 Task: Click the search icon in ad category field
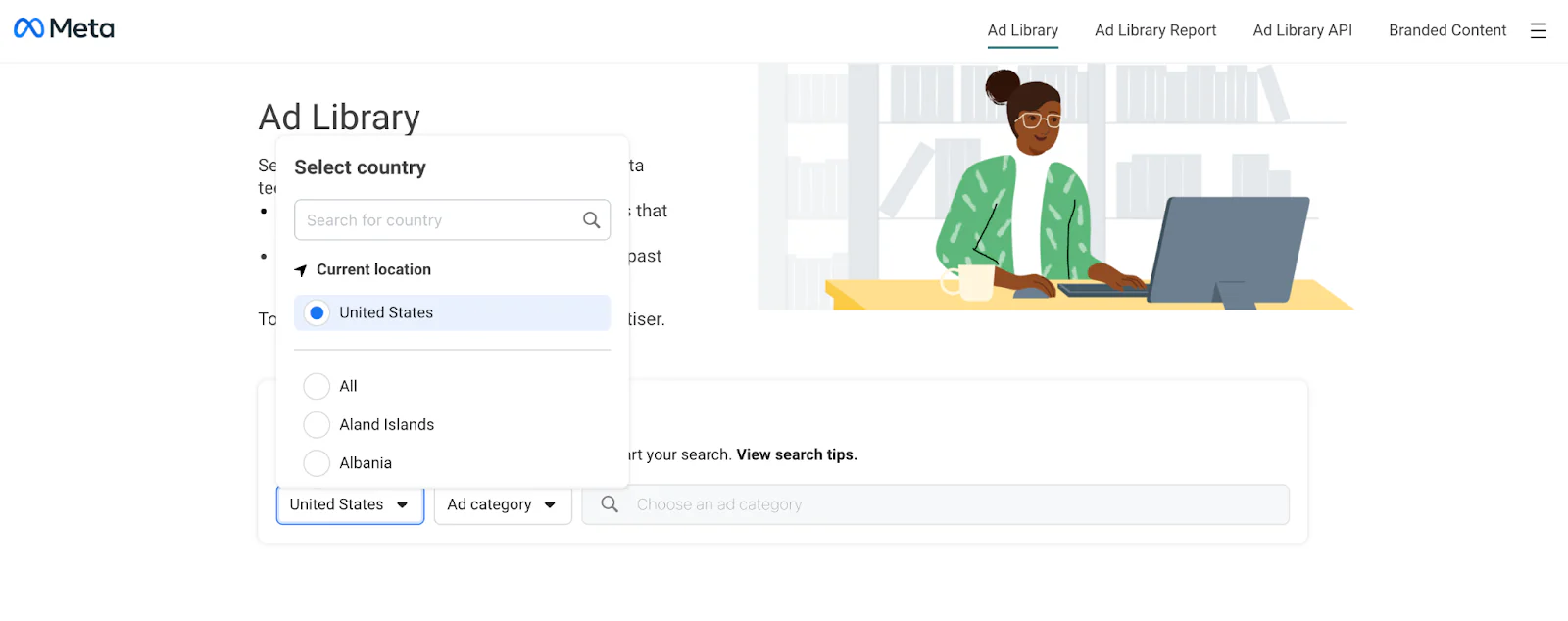[609, 503]
